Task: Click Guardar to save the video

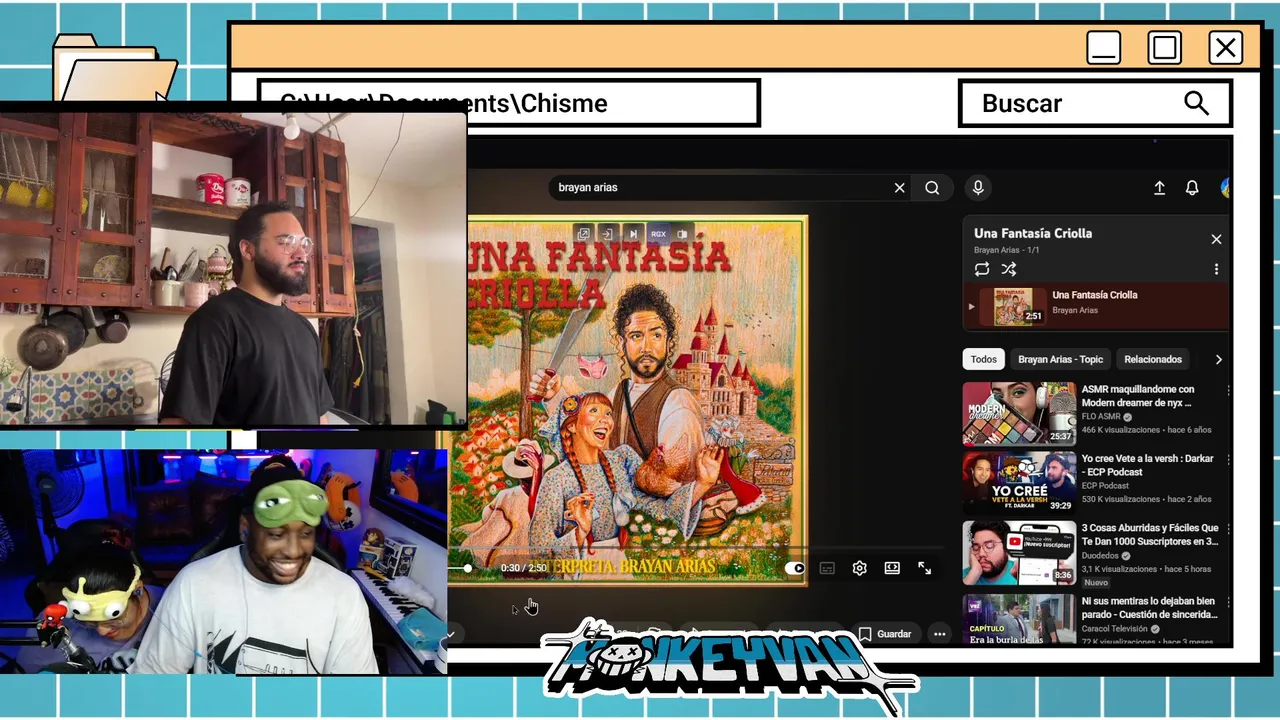Action: (x=885, y=634)
